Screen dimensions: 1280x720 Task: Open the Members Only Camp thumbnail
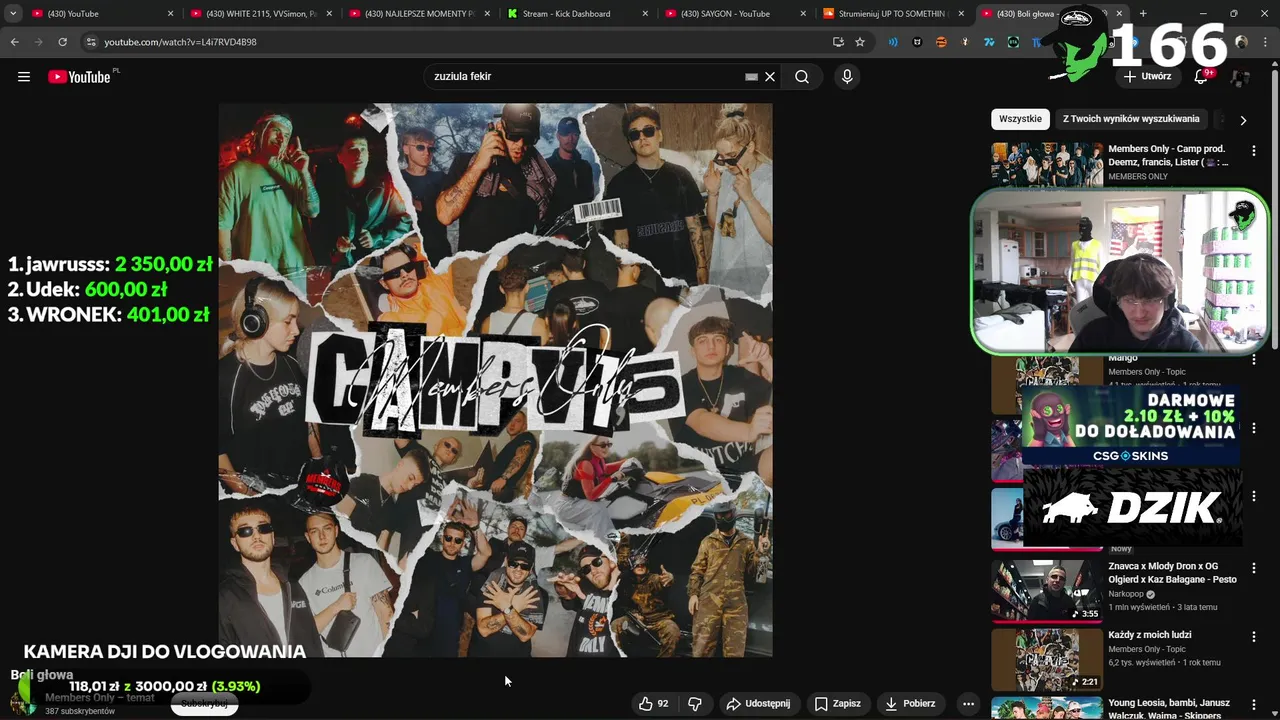tap(1047, 166)
